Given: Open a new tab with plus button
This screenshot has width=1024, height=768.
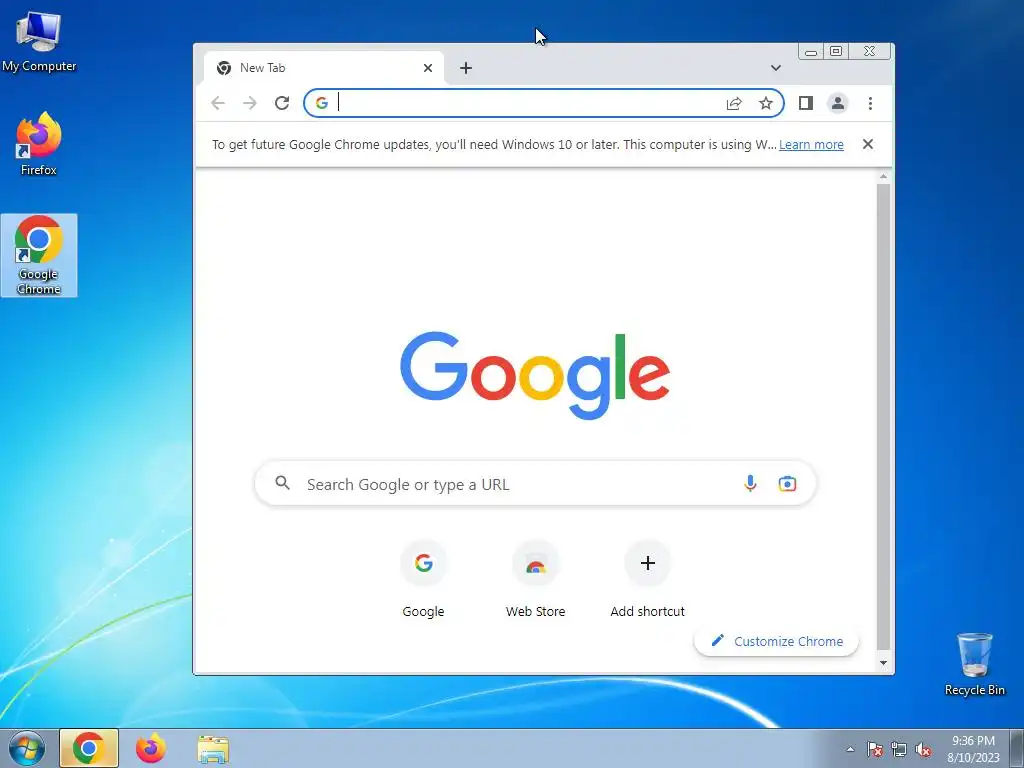Looking at the screenshot, I should click(x=466, y=68).
